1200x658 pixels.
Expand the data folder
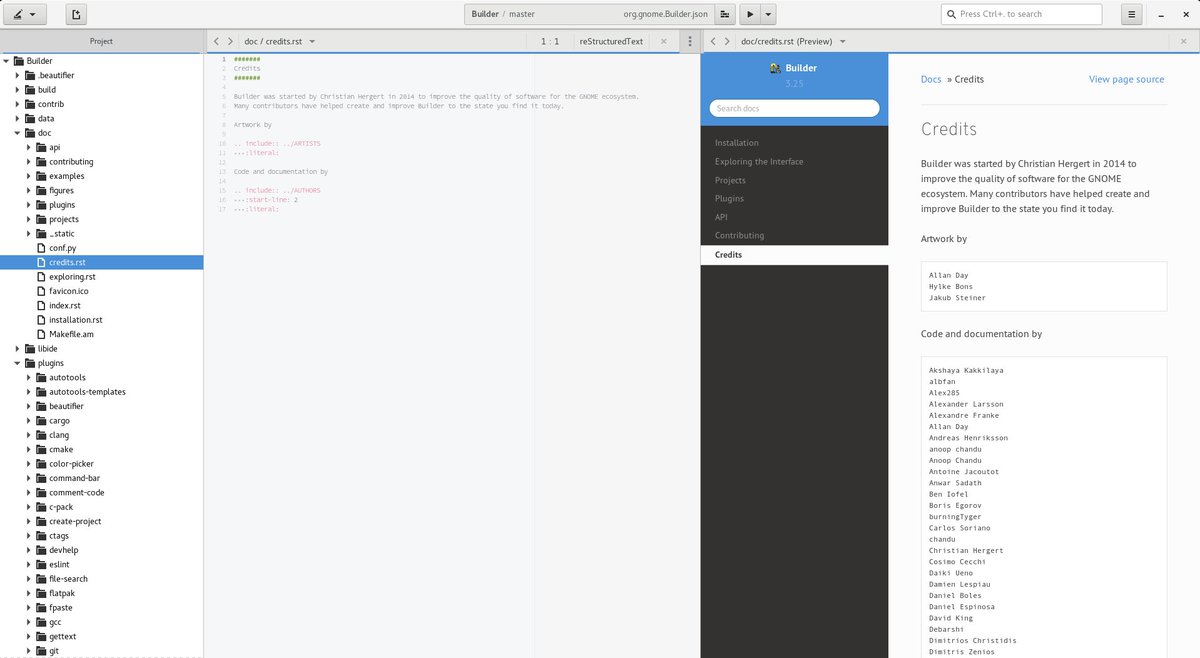[18, 118]
